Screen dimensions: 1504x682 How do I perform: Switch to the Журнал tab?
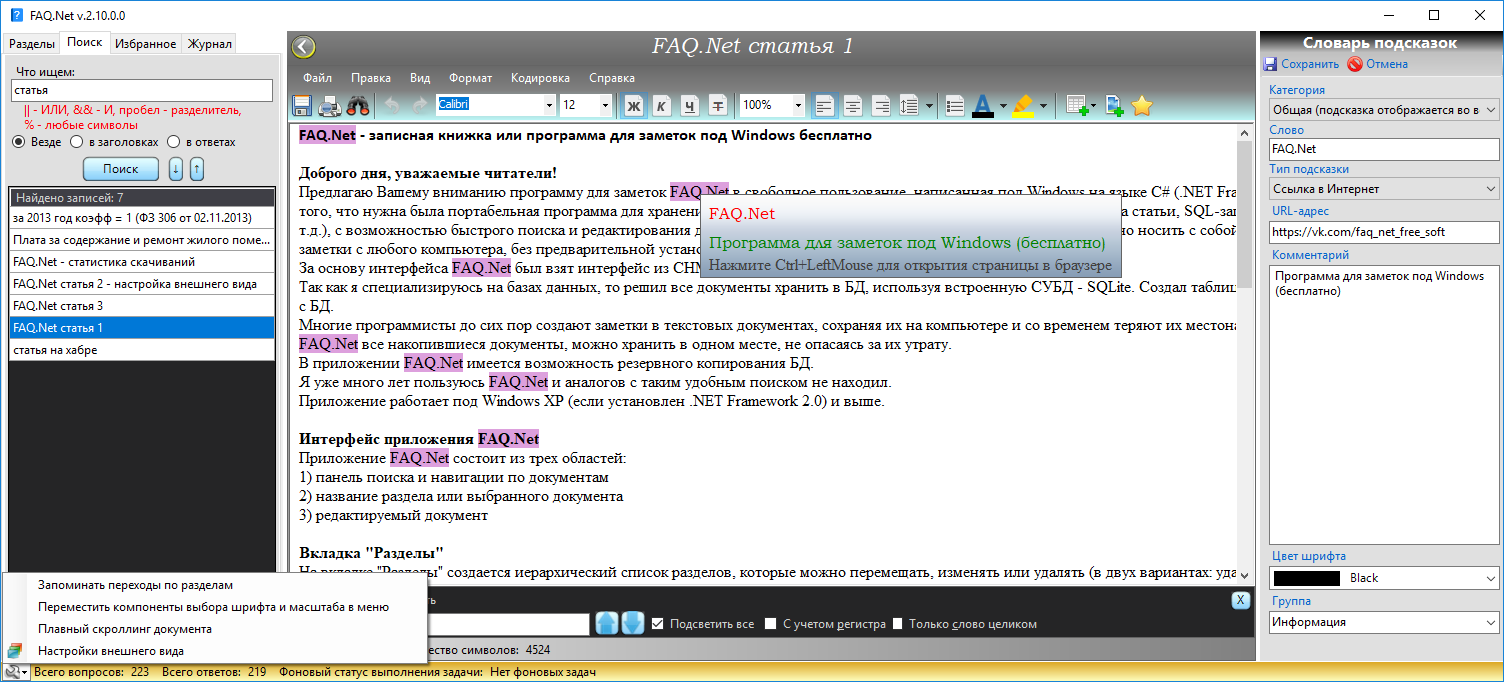210,43
